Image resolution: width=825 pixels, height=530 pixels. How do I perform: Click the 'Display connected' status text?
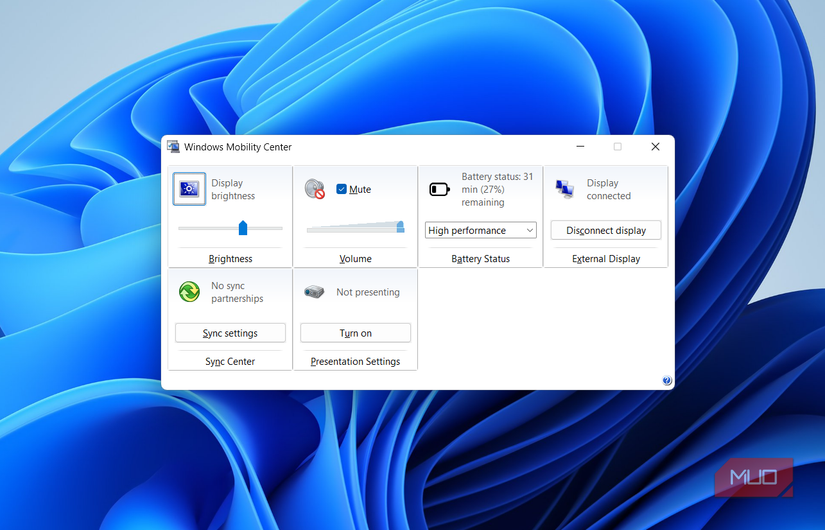coord(609,189)
